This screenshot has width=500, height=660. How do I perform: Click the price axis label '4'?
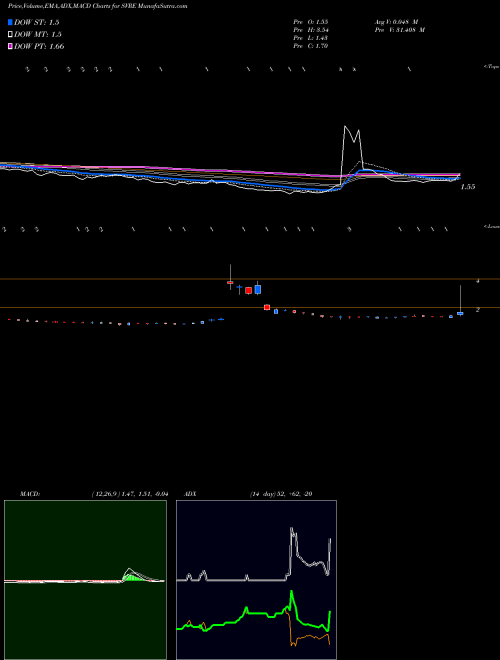pyautogui.click(x=478, y=281)
